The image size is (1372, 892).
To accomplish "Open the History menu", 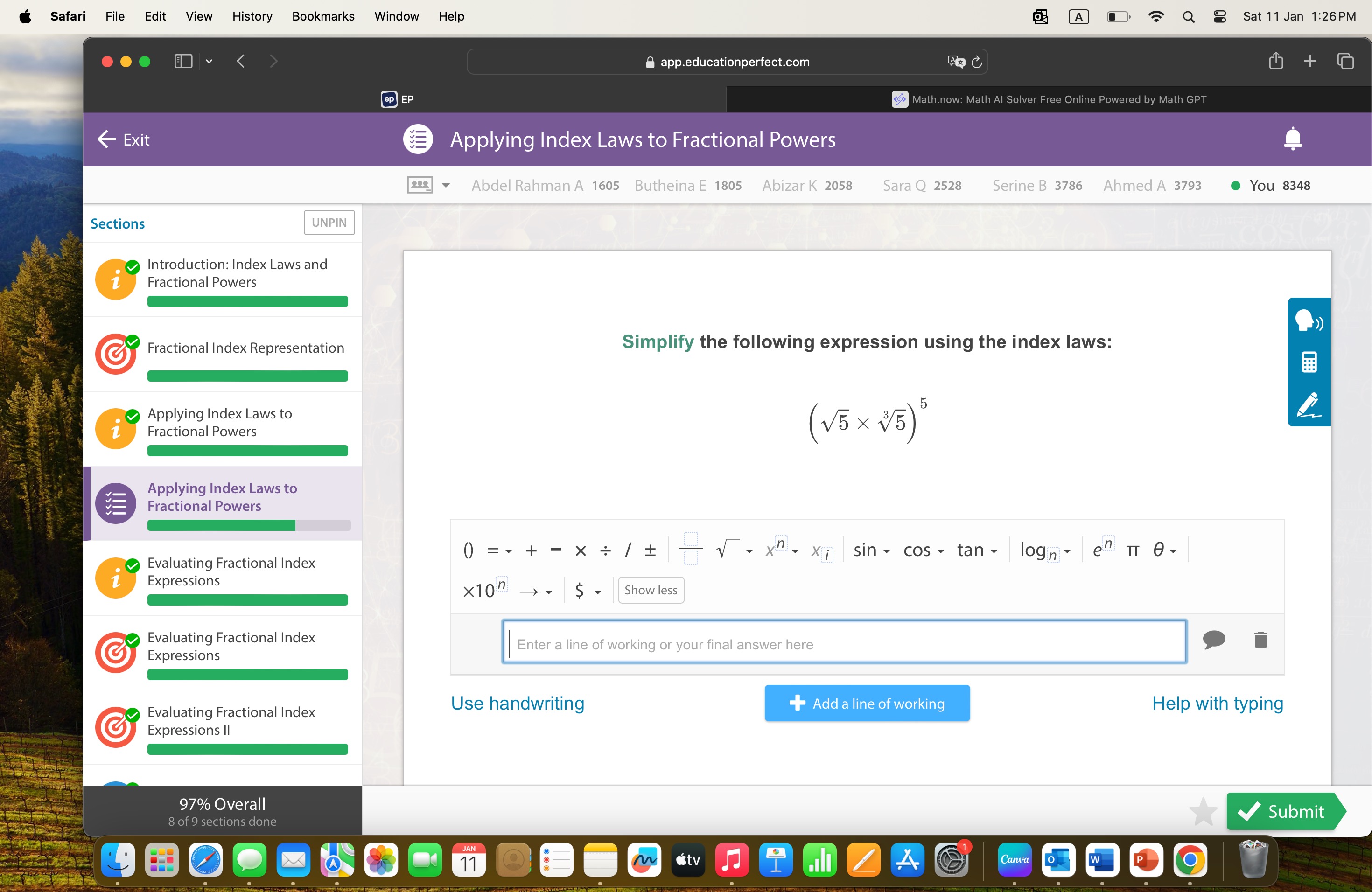I will coord(252,16).
